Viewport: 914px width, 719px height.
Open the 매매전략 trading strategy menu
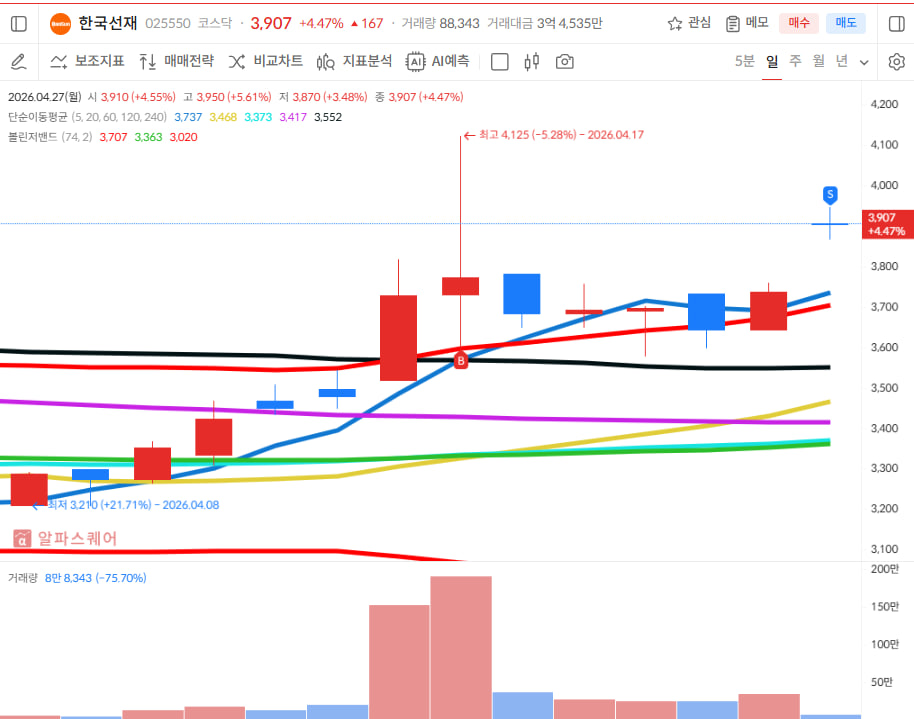177,62
